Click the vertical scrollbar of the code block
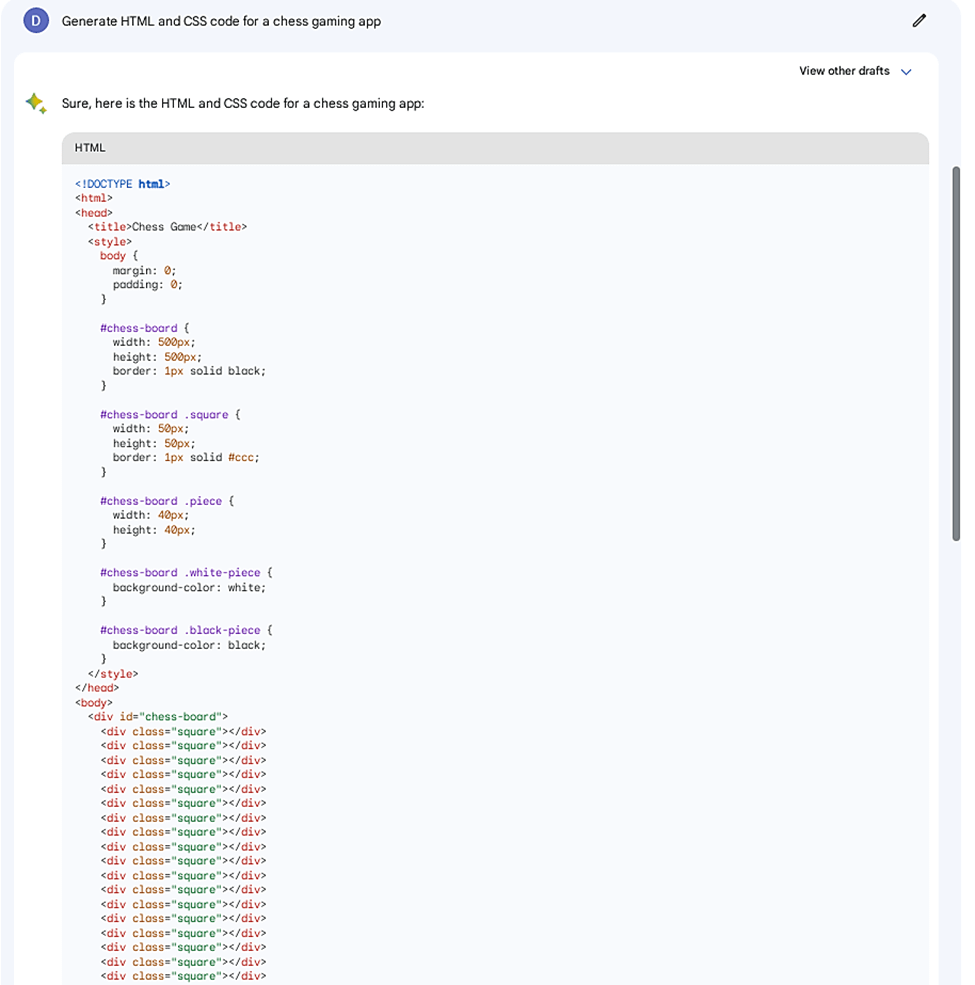The image size is (975, 985). pos(956,353)
